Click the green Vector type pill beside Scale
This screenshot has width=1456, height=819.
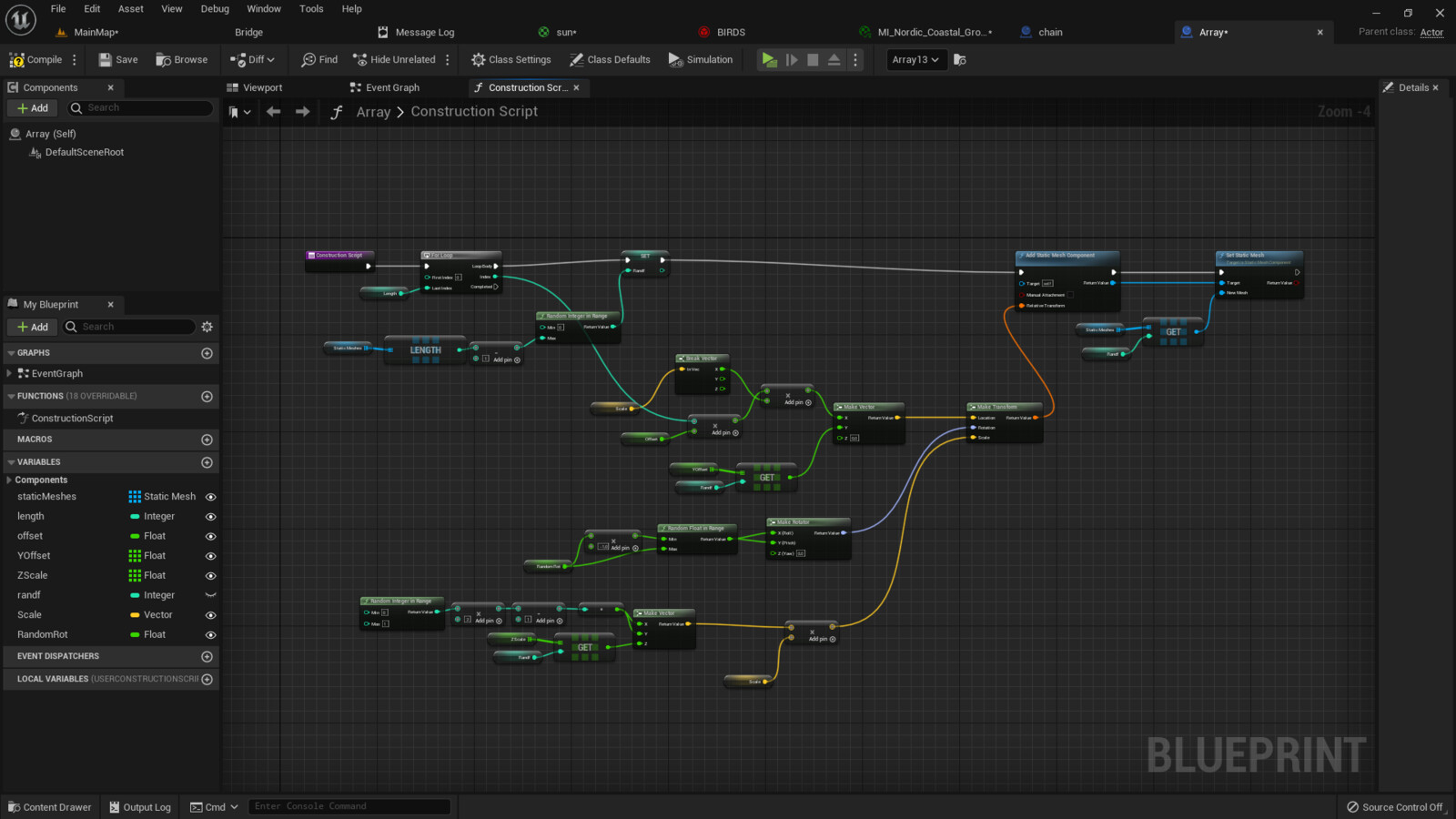[136, 614]
